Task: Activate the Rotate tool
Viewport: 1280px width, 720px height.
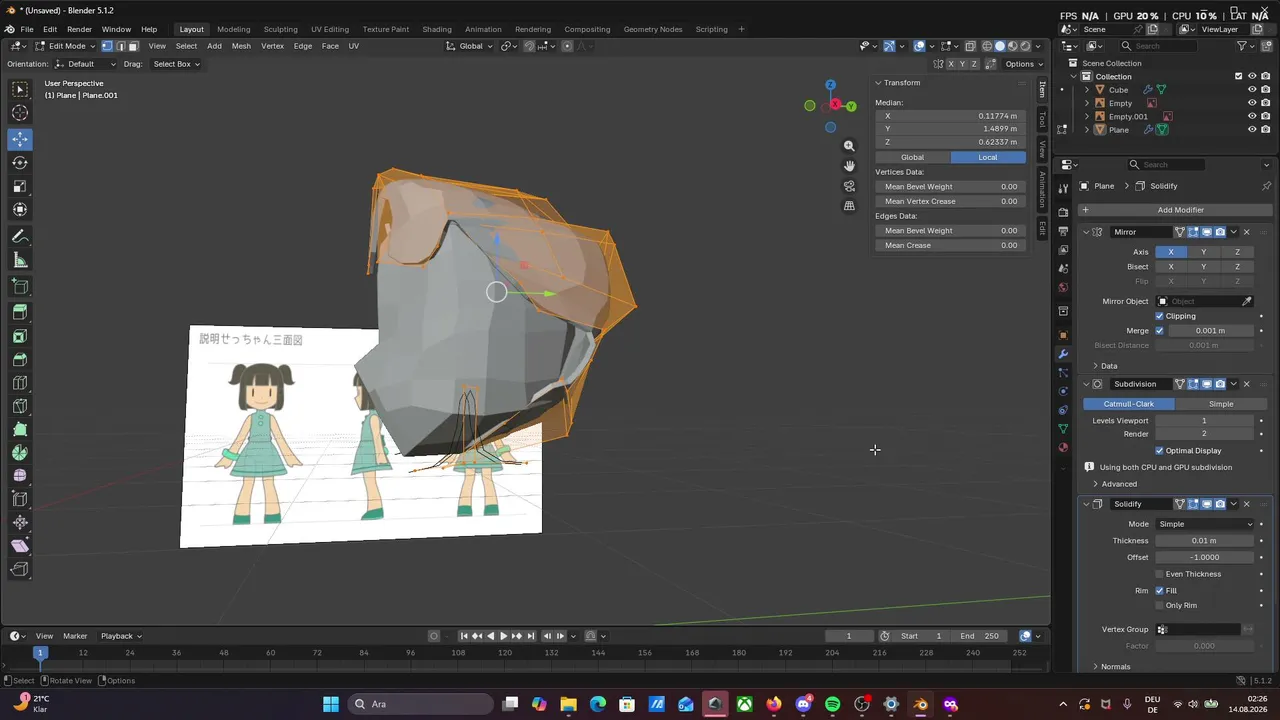Action: point(20,163)
